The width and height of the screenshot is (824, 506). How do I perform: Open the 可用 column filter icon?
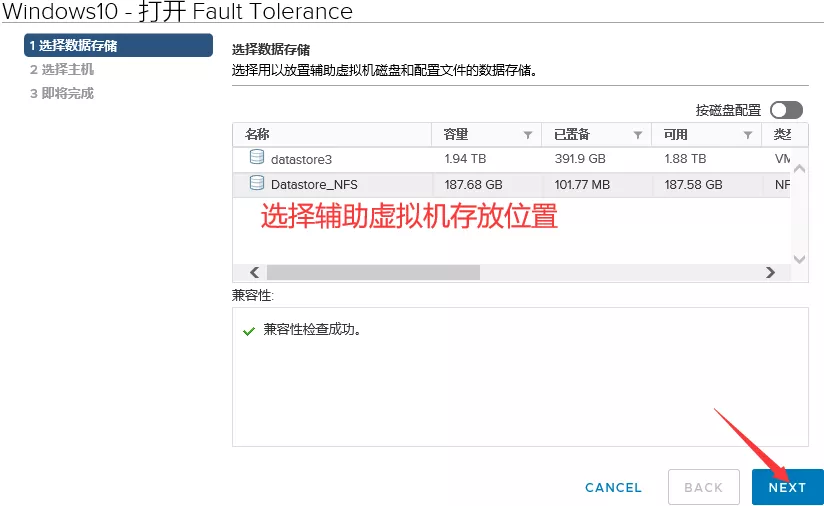point(747,135)
